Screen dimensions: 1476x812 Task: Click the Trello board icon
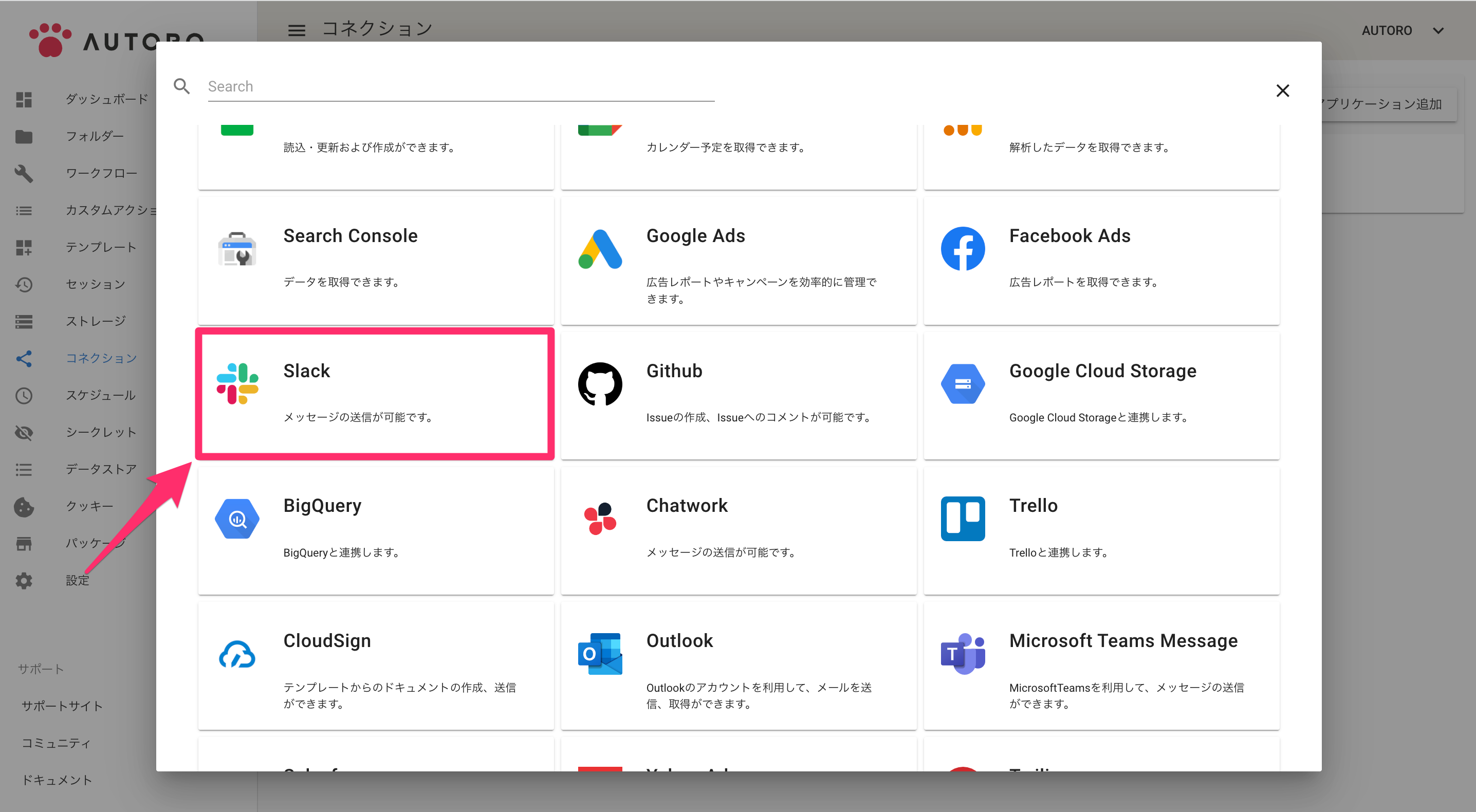point(963,519)
